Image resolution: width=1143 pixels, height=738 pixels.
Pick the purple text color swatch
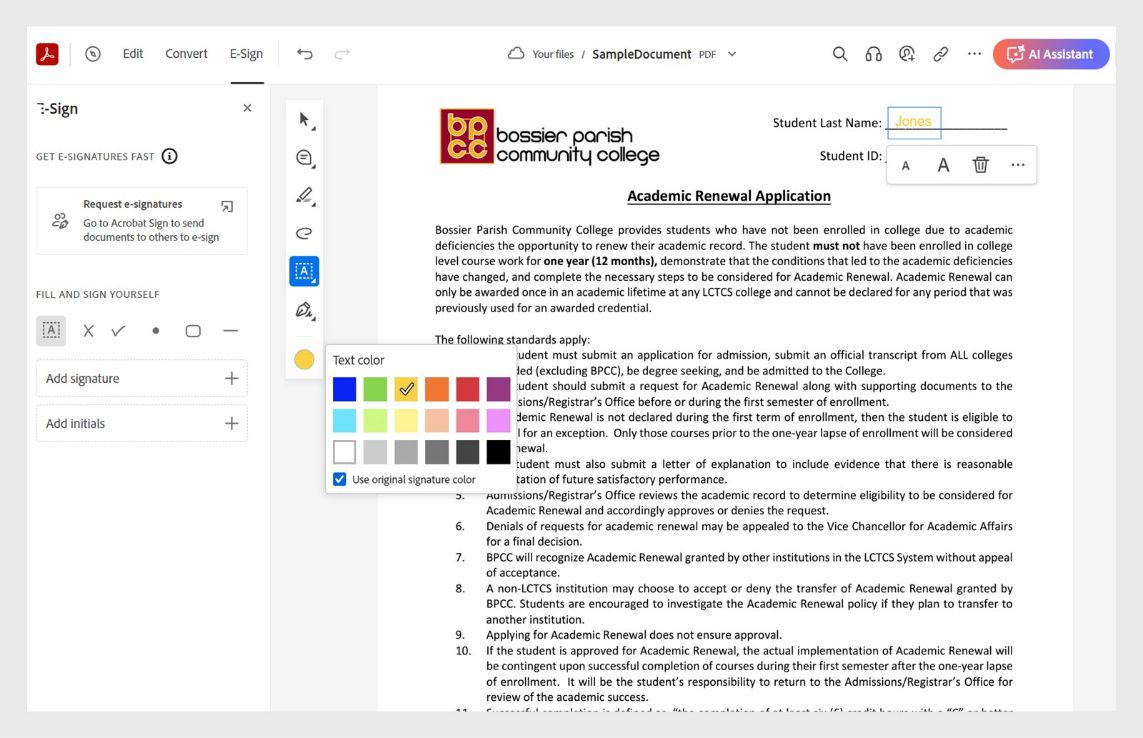[x=499, y=389]
